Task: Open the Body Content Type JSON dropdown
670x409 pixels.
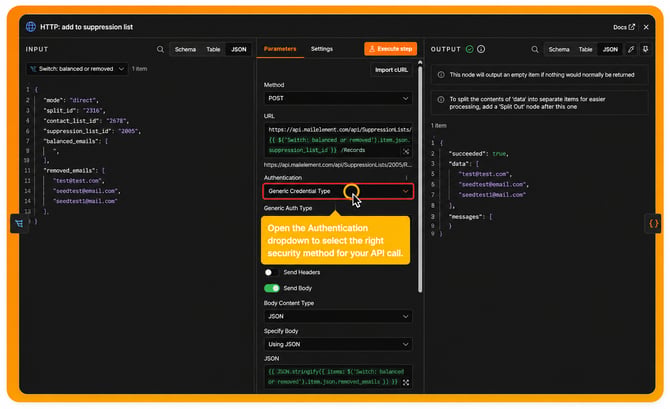Action: pos(338,316)
